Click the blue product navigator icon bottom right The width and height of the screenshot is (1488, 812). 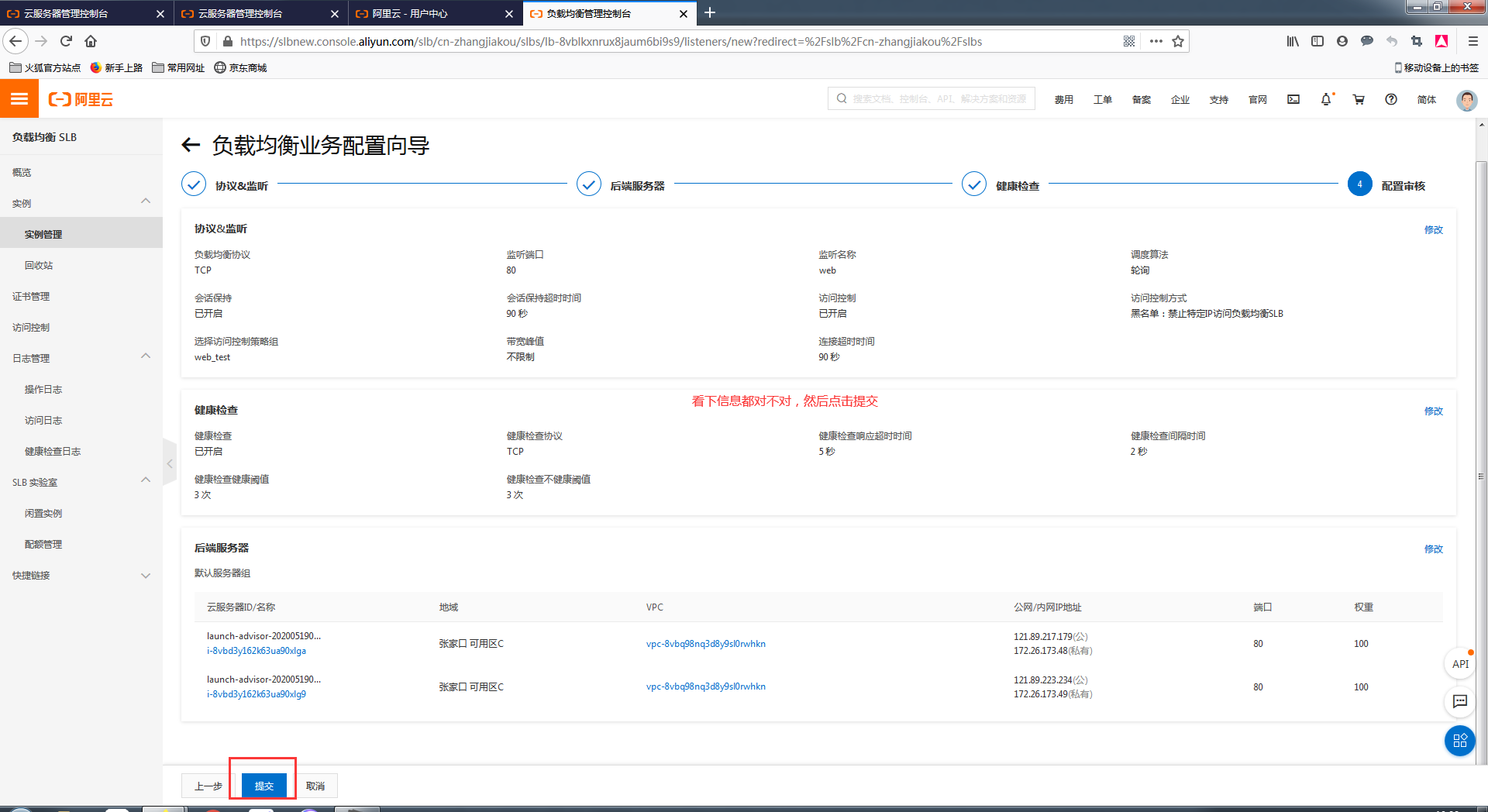1460,741
